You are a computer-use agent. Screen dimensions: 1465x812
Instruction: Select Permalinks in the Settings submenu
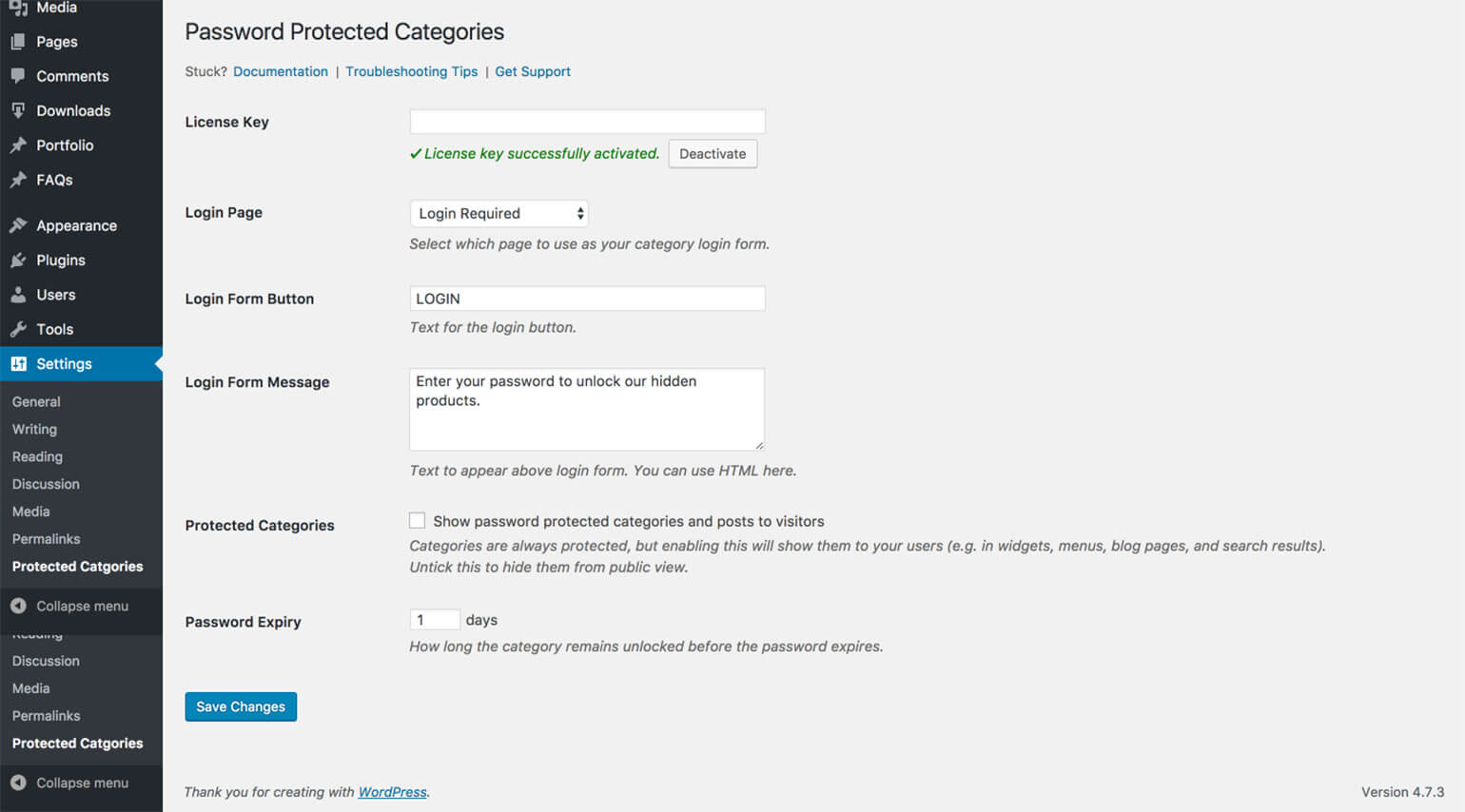(45, 539)
